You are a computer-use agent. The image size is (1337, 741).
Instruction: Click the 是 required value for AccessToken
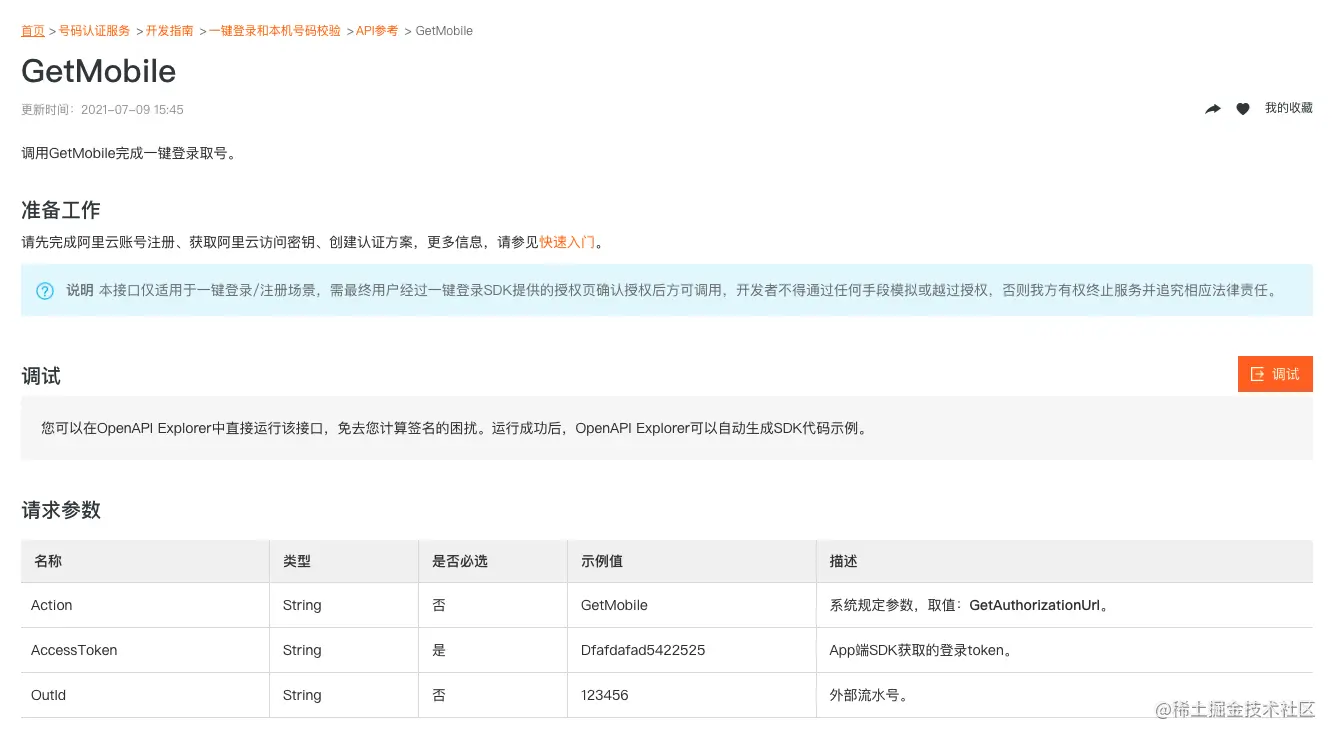(439, 650)
